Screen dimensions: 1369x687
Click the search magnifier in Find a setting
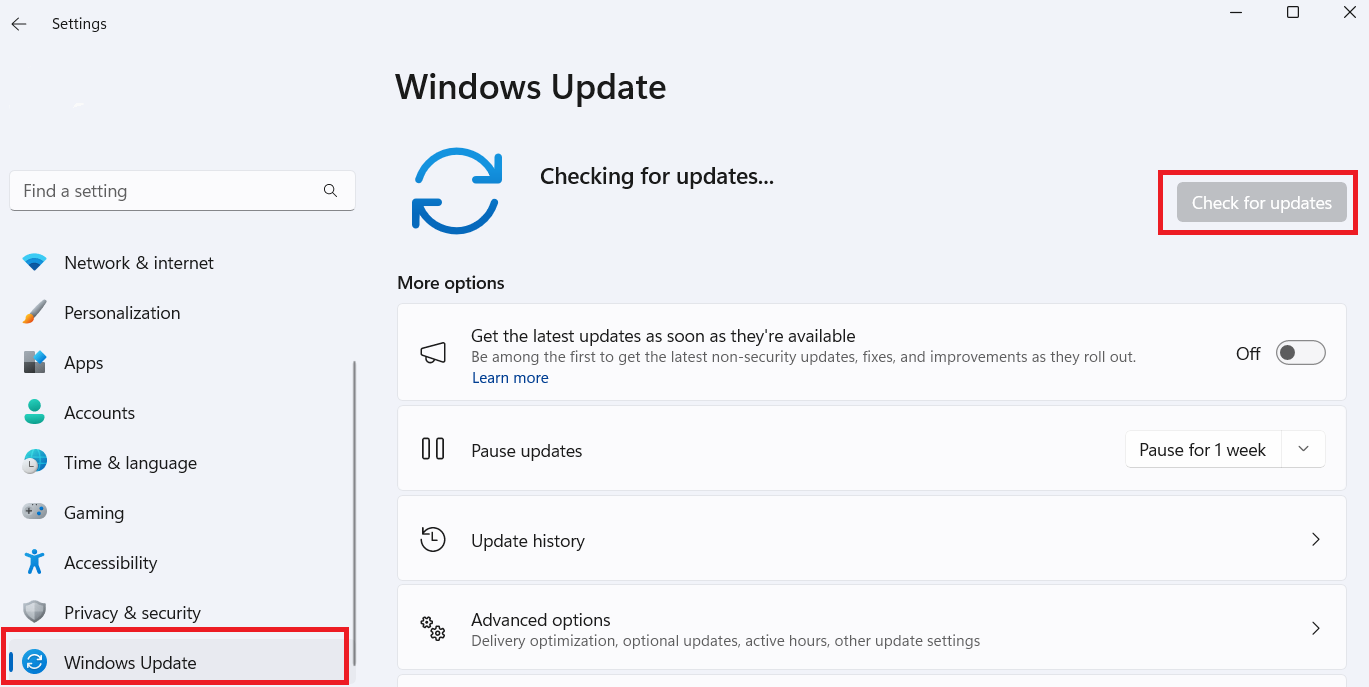click(330, 191)
